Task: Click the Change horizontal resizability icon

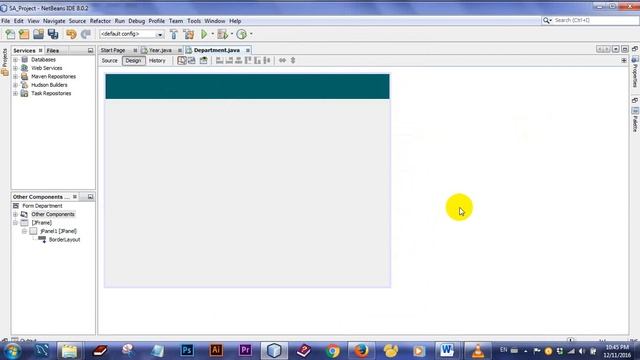Action: click(282, 60)
